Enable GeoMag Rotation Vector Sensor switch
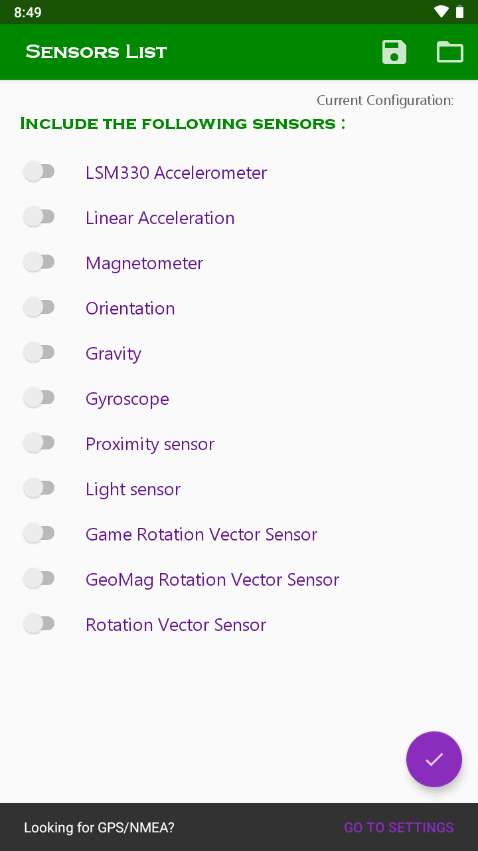The width and height of the screenshot is (478, 851). [39, 579]
